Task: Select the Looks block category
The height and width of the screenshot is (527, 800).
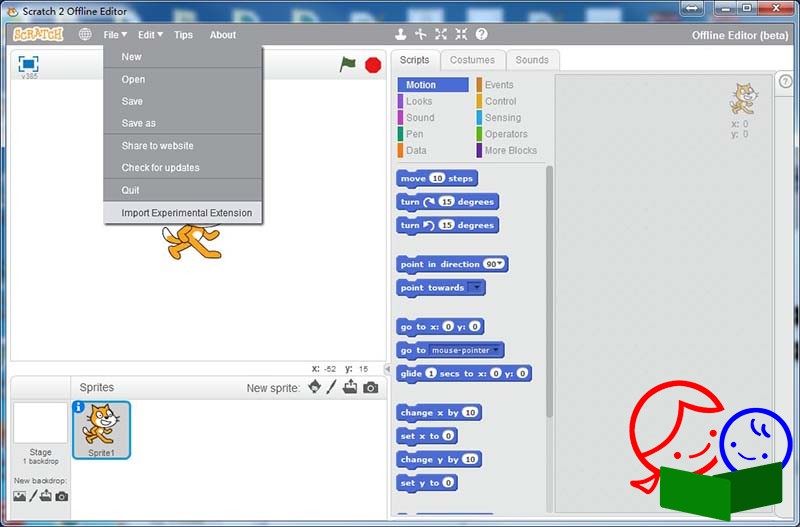Action: coord(433,101)
